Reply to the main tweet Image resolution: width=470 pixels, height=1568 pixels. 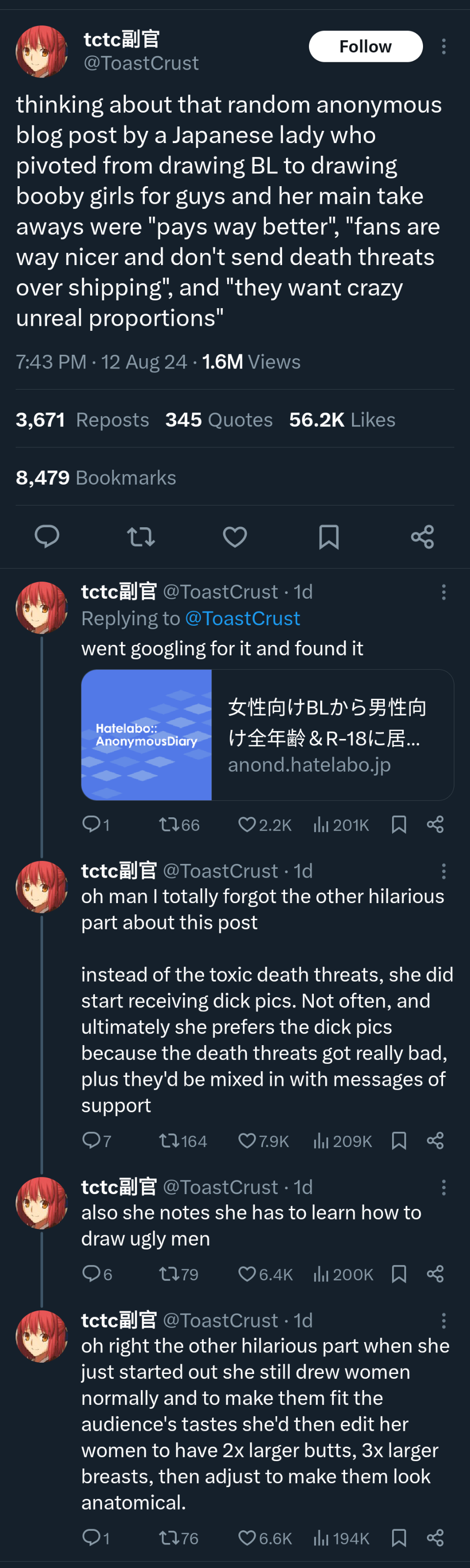[47, 536]
